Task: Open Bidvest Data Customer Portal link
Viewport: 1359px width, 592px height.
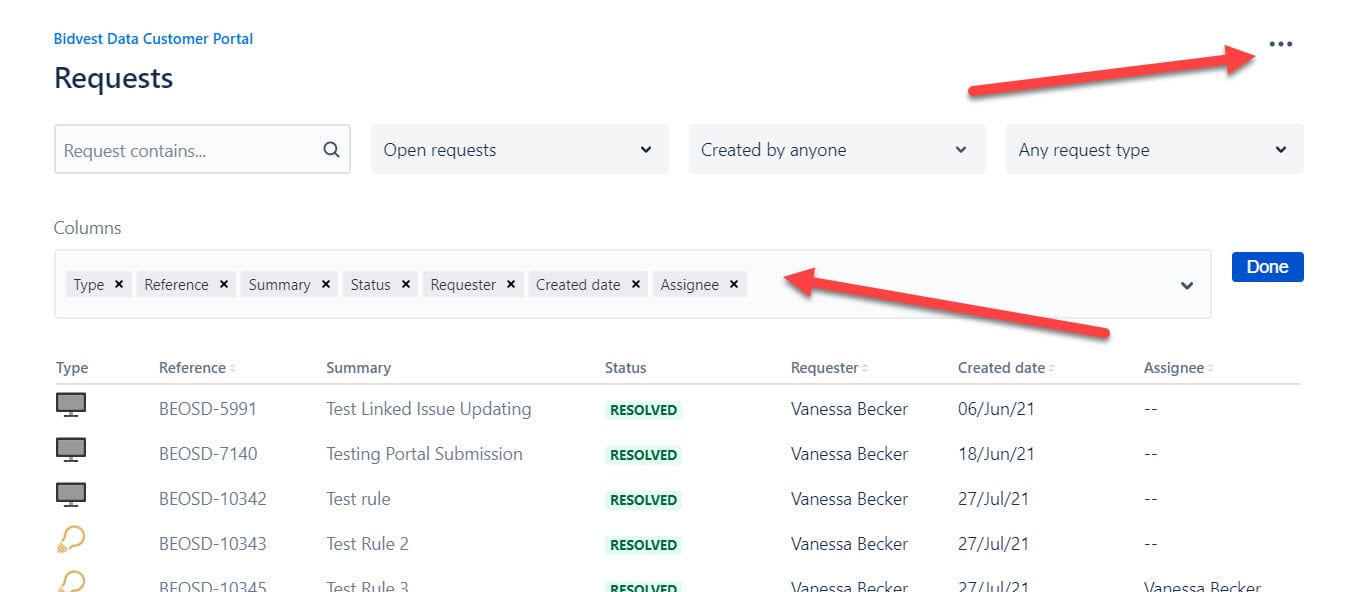Action: 153,39
